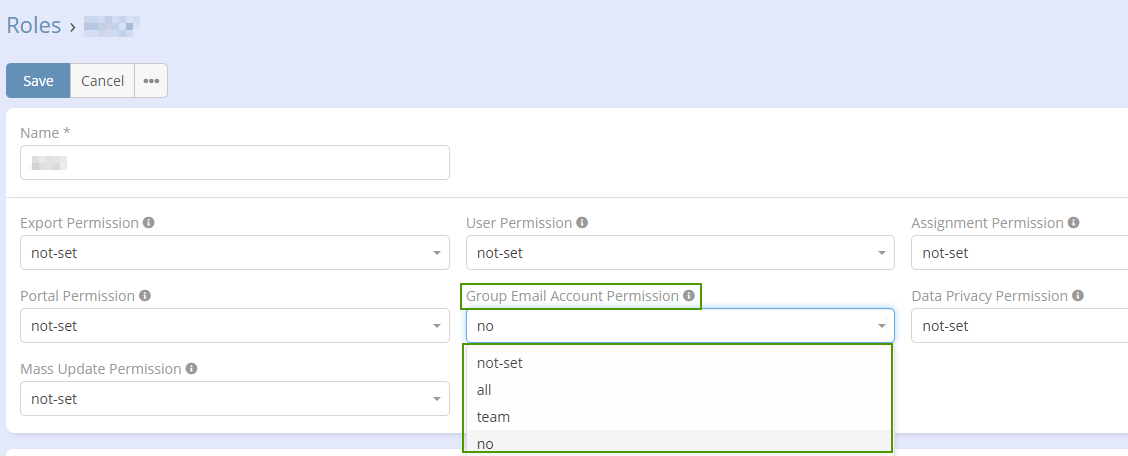Viewport: 1128px width, 456px height.
Task: Open the Export Permission dropdown
Action: 235,253
